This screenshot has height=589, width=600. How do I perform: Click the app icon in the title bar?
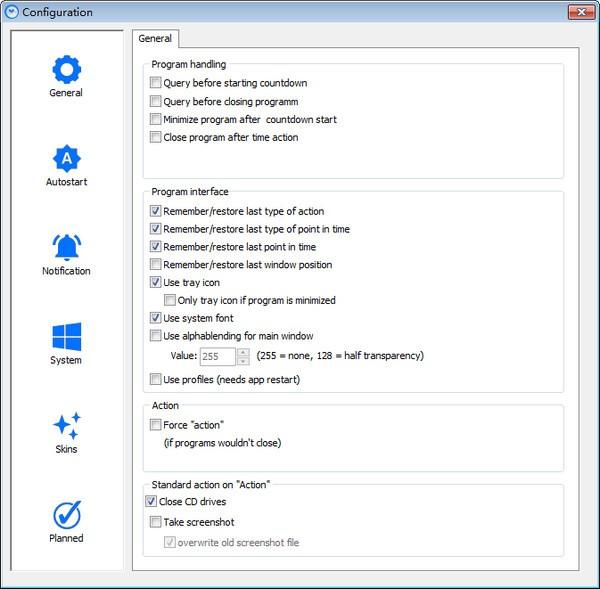(11, 12)
